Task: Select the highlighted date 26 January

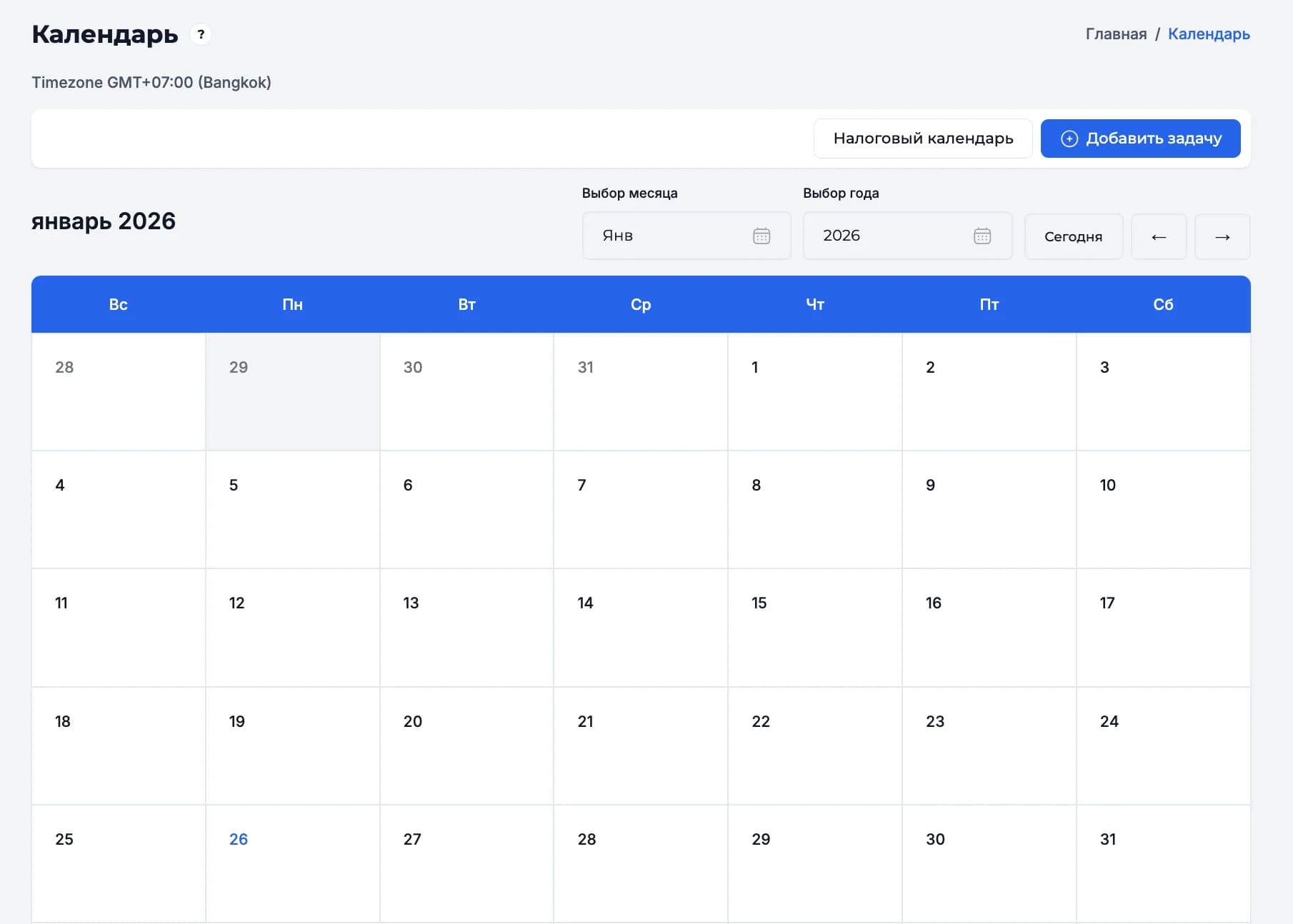Action: pos(293,864)
